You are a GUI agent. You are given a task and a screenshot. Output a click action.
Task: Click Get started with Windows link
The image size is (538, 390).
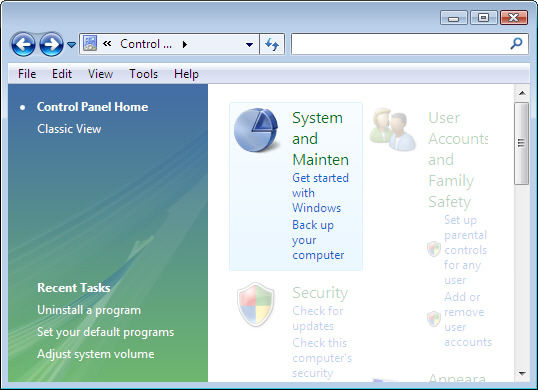320,193
